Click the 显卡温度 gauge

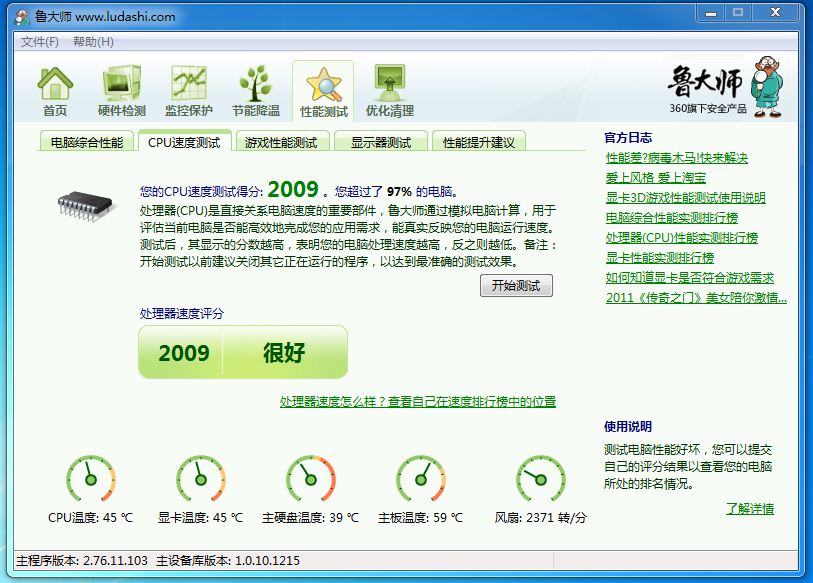[x=201, y=479]
